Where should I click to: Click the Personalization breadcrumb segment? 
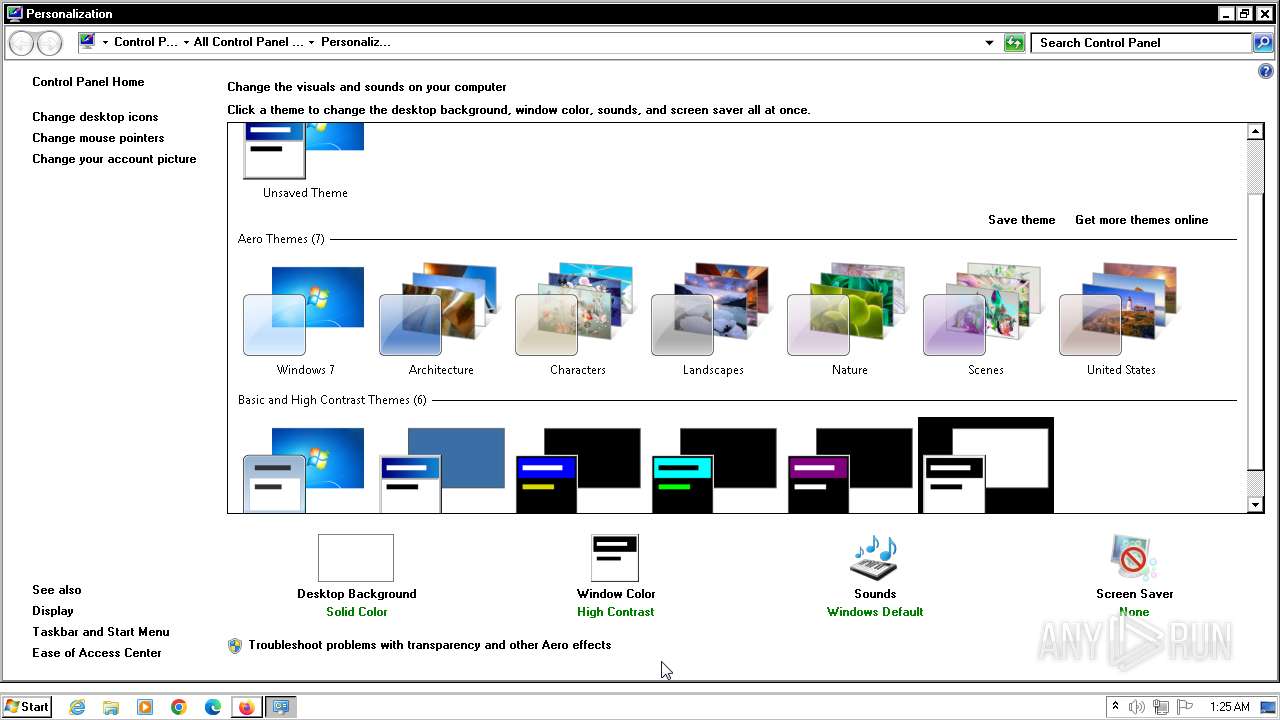356,42
